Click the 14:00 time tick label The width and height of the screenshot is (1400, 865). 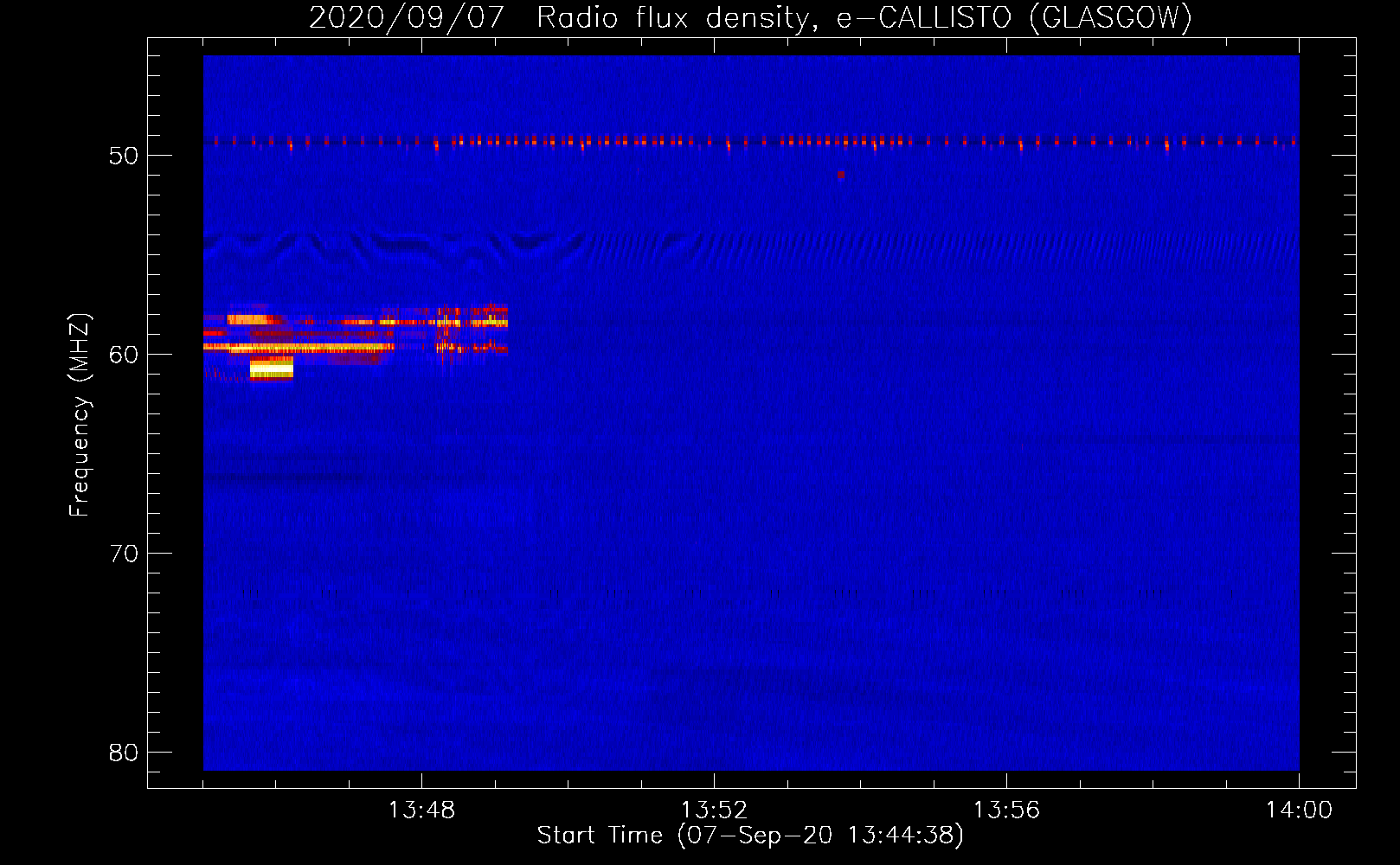[1299, 811]
